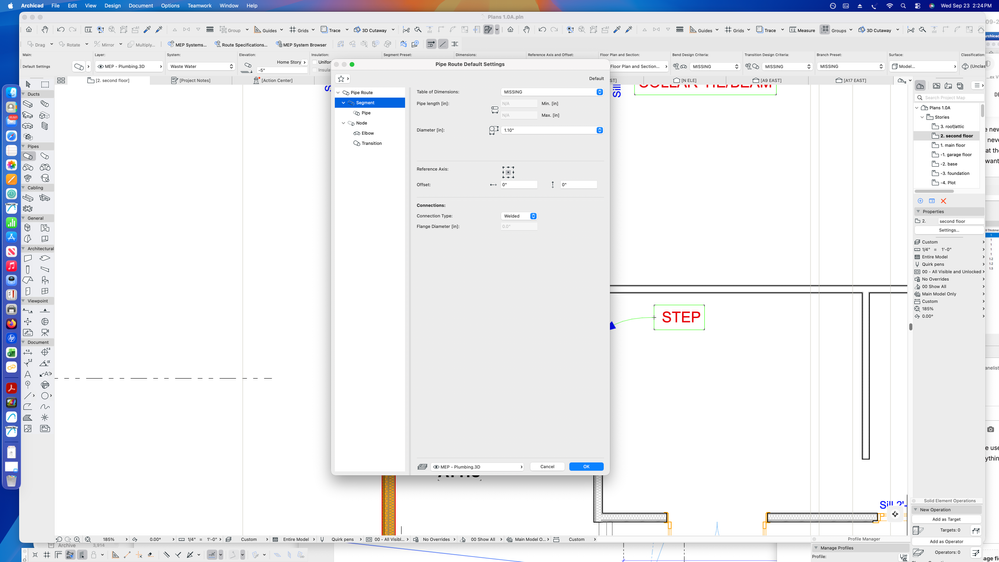
Task: Select 3. roof/attic story in Navigator
Action: pyautogui.click(x=948, y=126)
